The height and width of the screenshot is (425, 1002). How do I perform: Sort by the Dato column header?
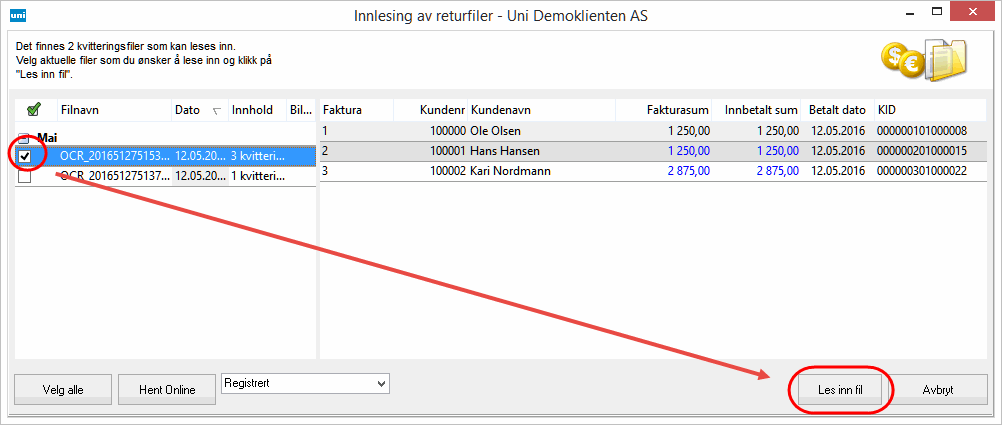(197, 110)
